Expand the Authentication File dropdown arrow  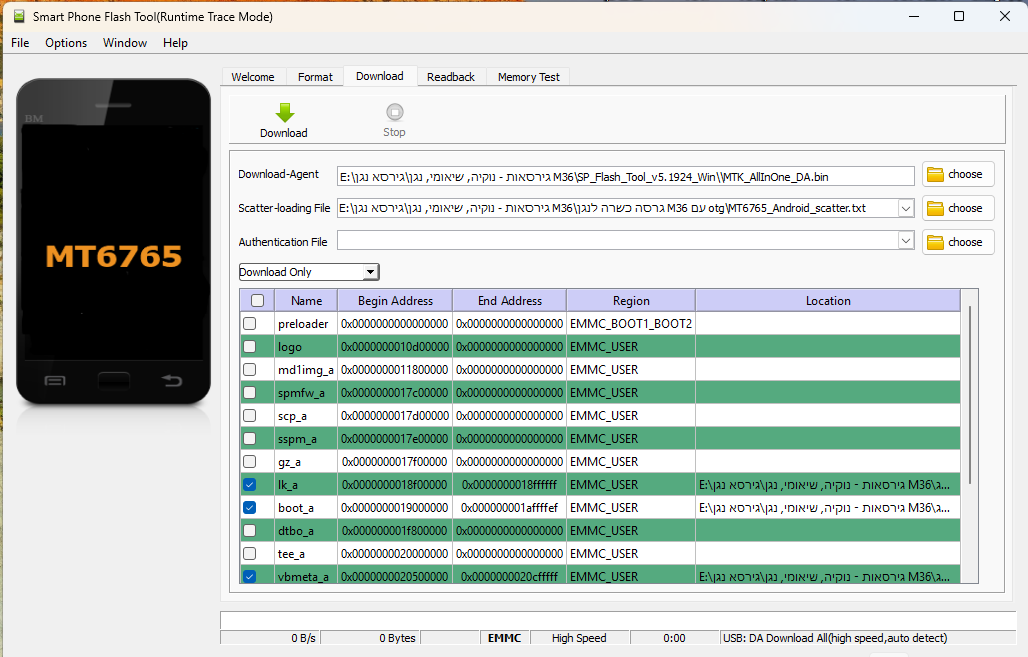905,241
